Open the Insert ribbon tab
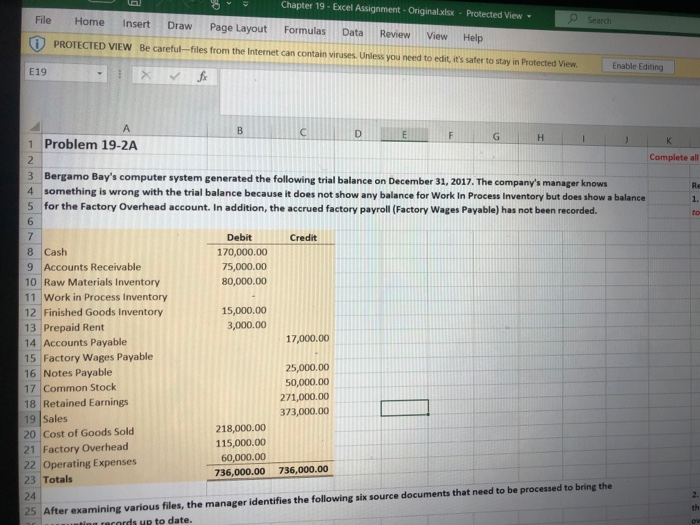Image resolution: width=700 pixels, height=525 pixels. [136, 24]
